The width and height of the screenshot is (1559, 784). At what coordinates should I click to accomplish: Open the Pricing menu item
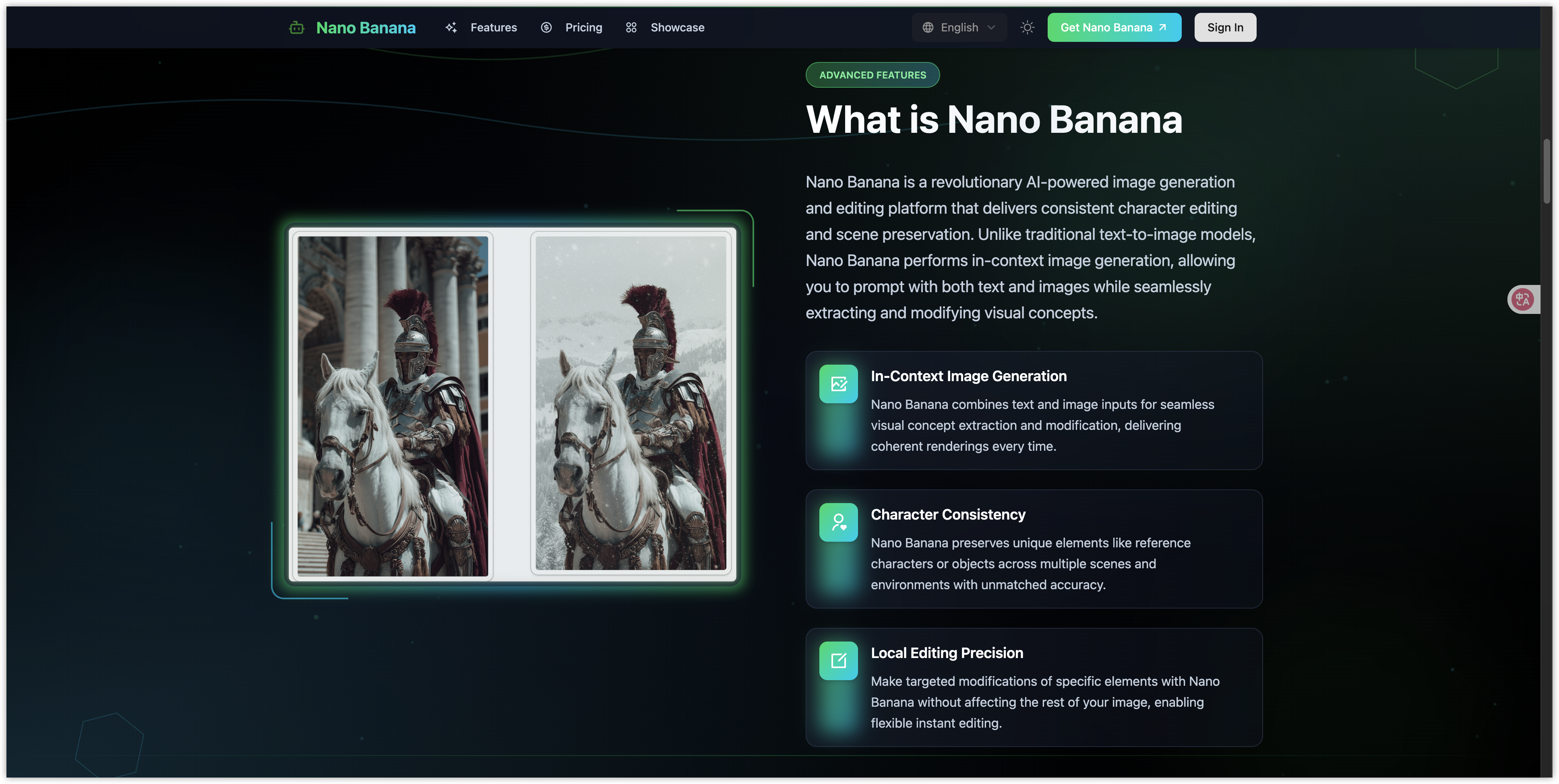point(583,28)
